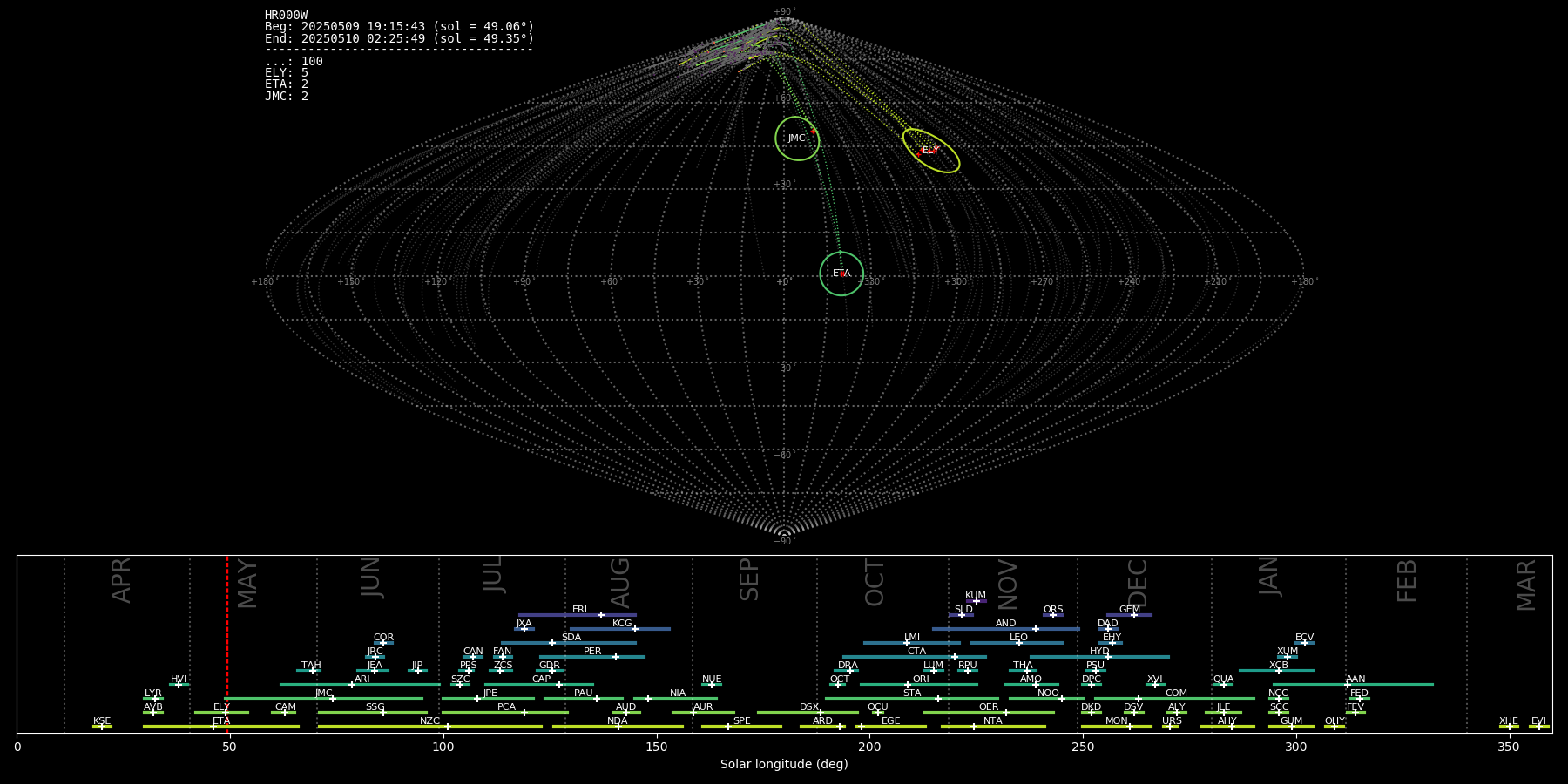Click the ETA shower label in the timeline
The width and height of the screenshot is (1568, 784).
222,721
